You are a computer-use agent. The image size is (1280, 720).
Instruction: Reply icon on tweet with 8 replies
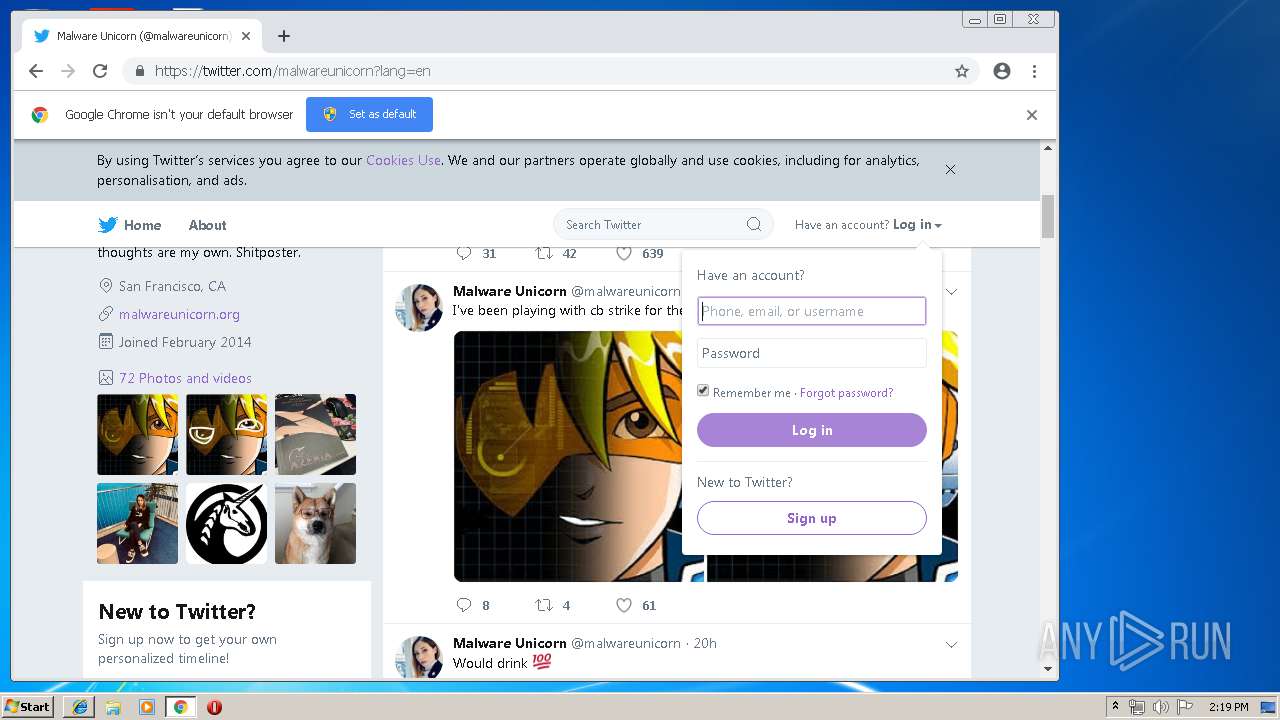(x=463, y=605)
